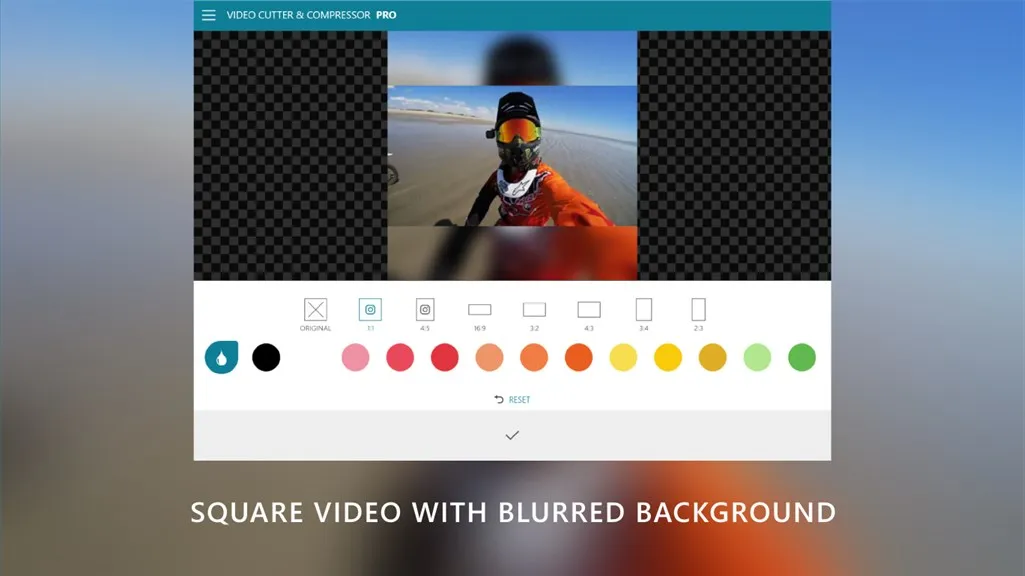The width and height of the screenshot is (1025, 576).
Task: Click the Reset link below the colors
Action: pyautogui.click(x=510, y=399)
